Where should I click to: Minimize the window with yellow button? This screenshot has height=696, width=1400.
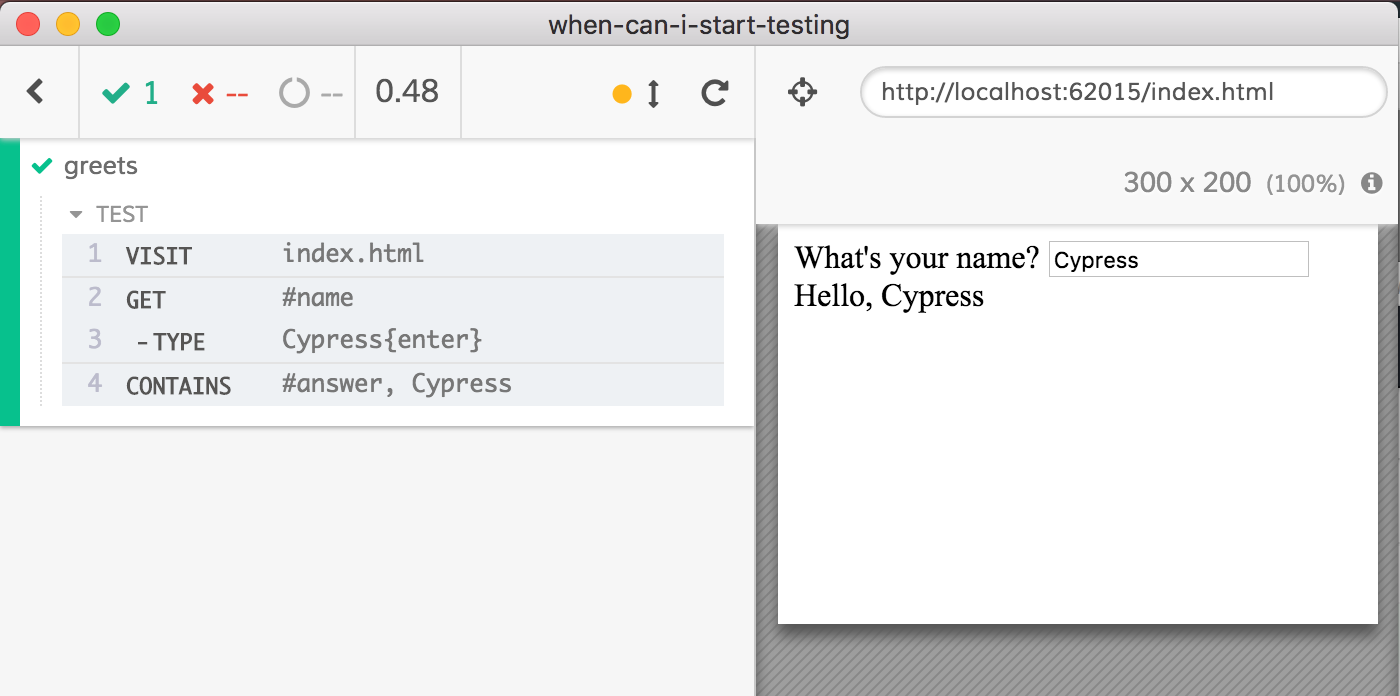(68, 24)
